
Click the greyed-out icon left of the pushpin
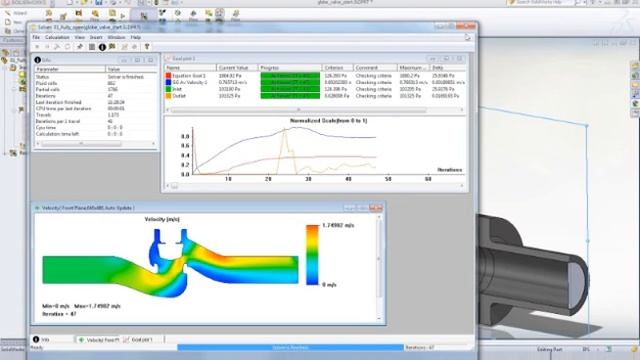coord(68,47)
